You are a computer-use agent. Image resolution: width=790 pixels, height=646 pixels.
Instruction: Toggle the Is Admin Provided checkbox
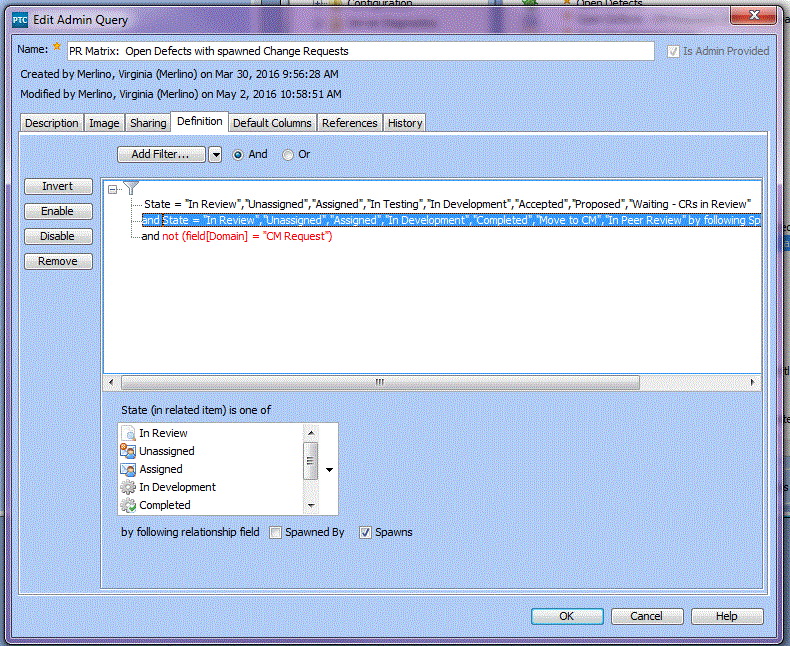(x=673, y=51)
